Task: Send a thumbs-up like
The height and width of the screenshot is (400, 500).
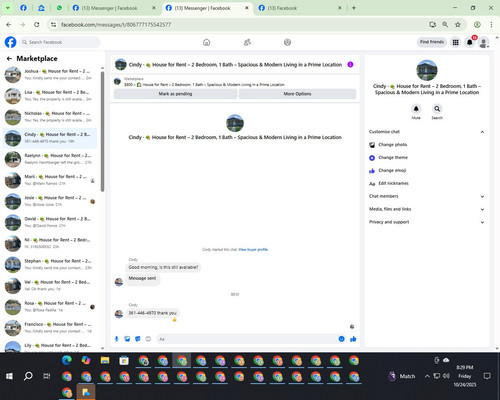Action: (x=353, y=339)
